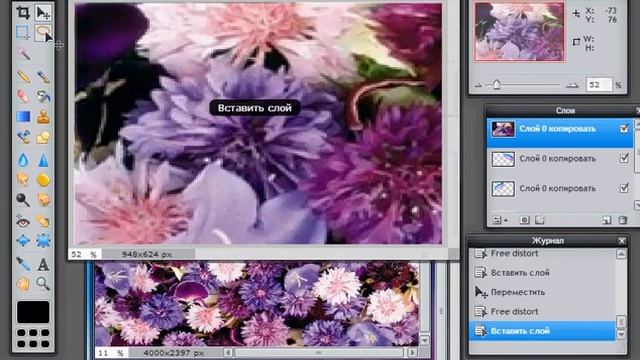The width and height of the screenshot is (640, 360).
Task: Click the navigator zoom slider handle
Action: (x=497, y=84)
